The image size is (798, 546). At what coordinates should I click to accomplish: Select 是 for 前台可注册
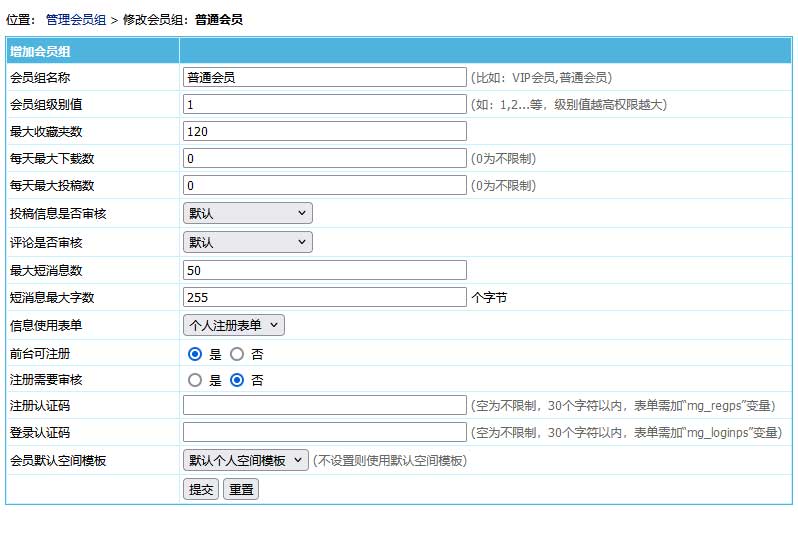pos(195,353)
